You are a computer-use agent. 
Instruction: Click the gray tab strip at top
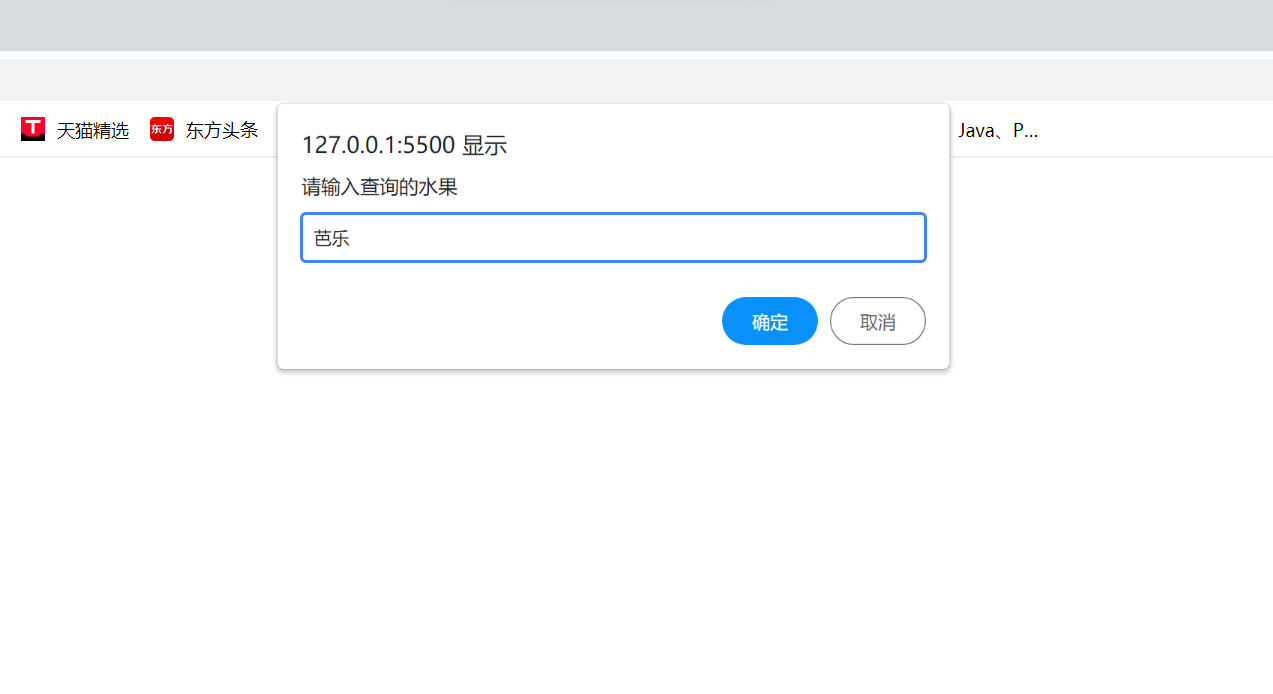point(636,25)
